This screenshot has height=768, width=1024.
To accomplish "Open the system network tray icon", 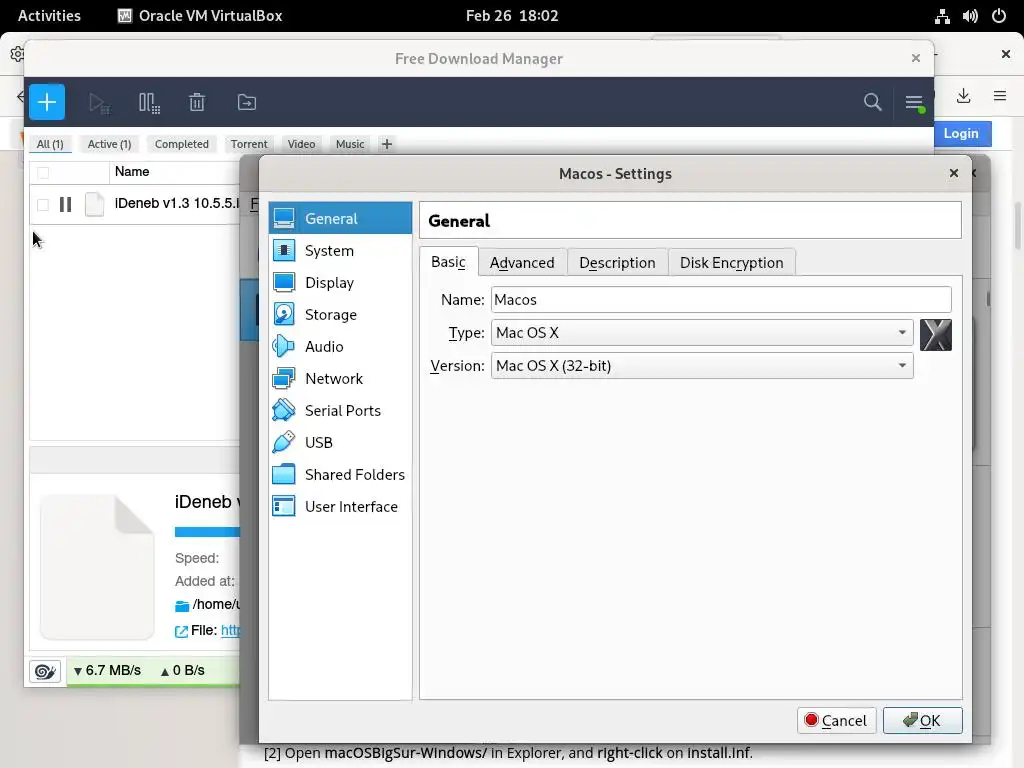I will point(942,16).
